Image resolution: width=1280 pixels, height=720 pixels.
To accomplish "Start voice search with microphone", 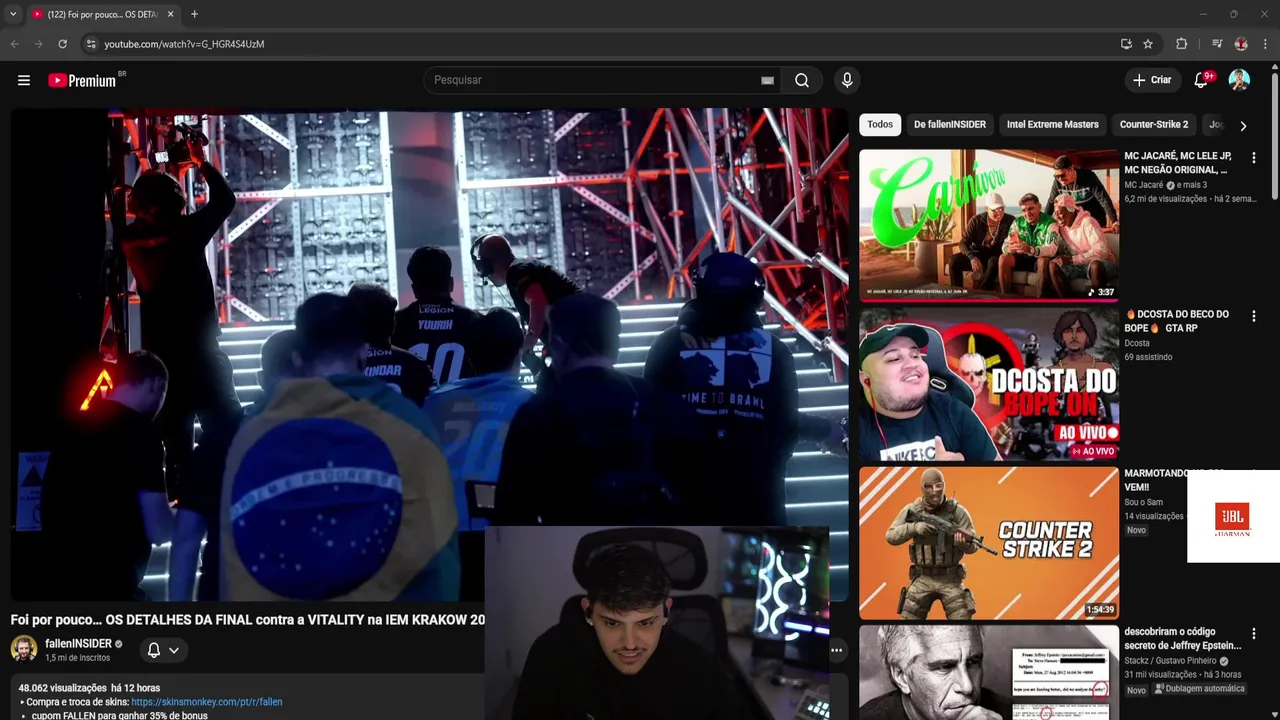I will point(847,80).
